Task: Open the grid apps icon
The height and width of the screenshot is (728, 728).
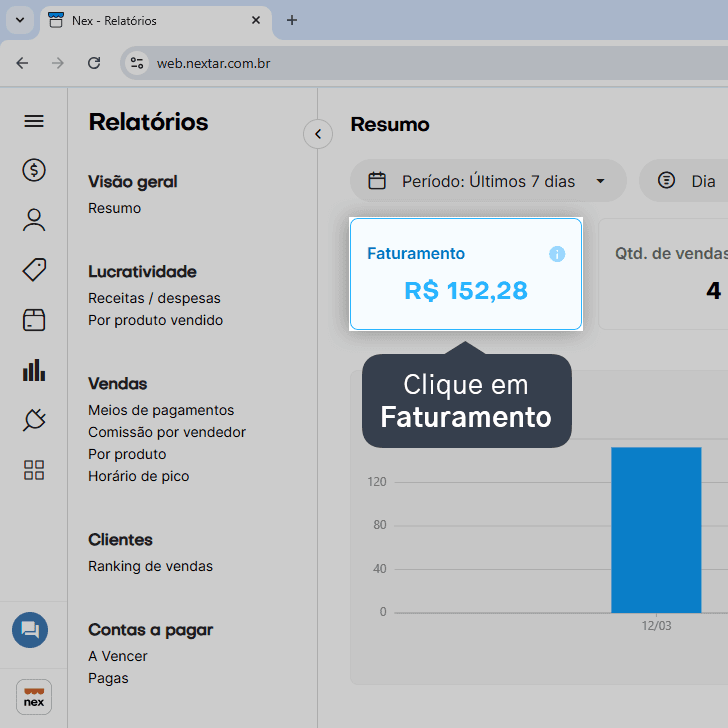Action: pos(34,470)
